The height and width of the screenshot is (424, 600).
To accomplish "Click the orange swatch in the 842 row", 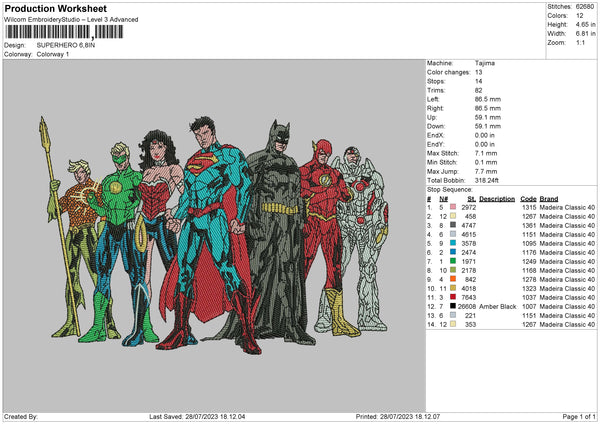I will (x=453, y=279).
